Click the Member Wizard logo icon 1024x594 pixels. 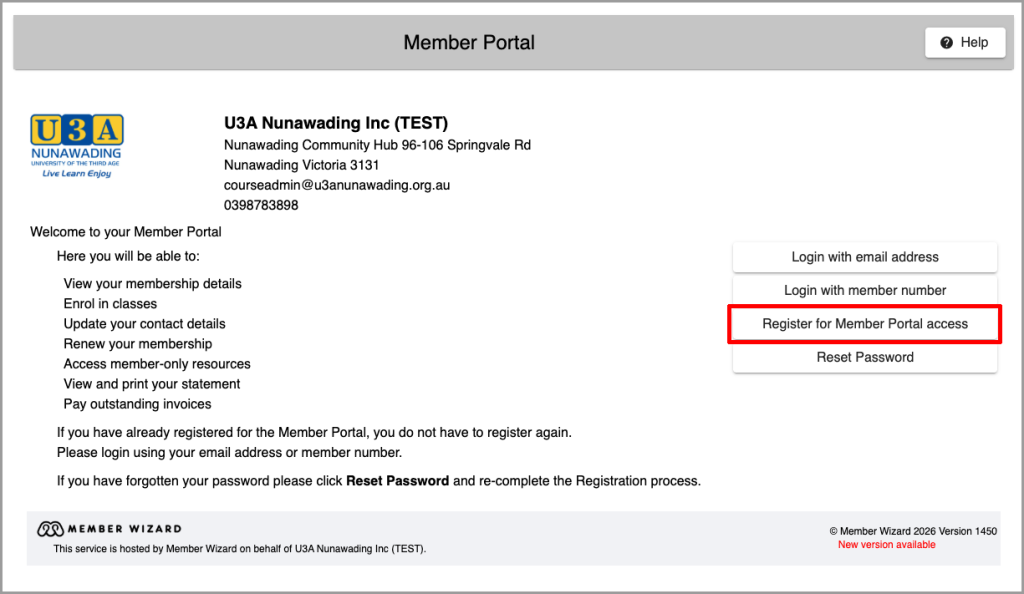click(x=50, y=529)
